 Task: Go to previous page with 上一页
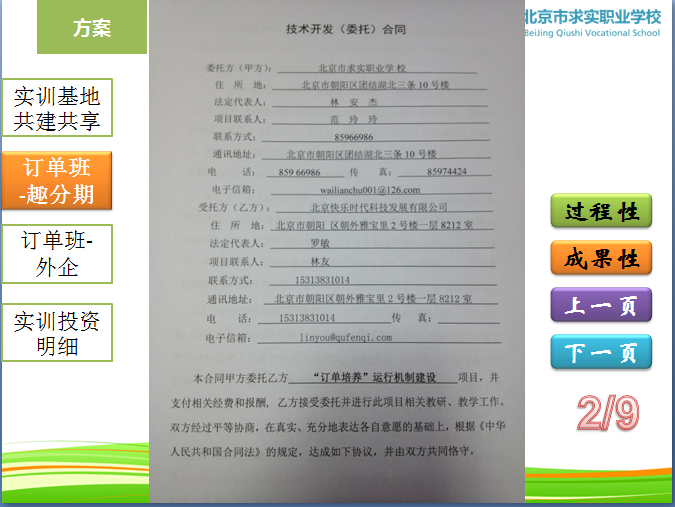tap(601, 305)
